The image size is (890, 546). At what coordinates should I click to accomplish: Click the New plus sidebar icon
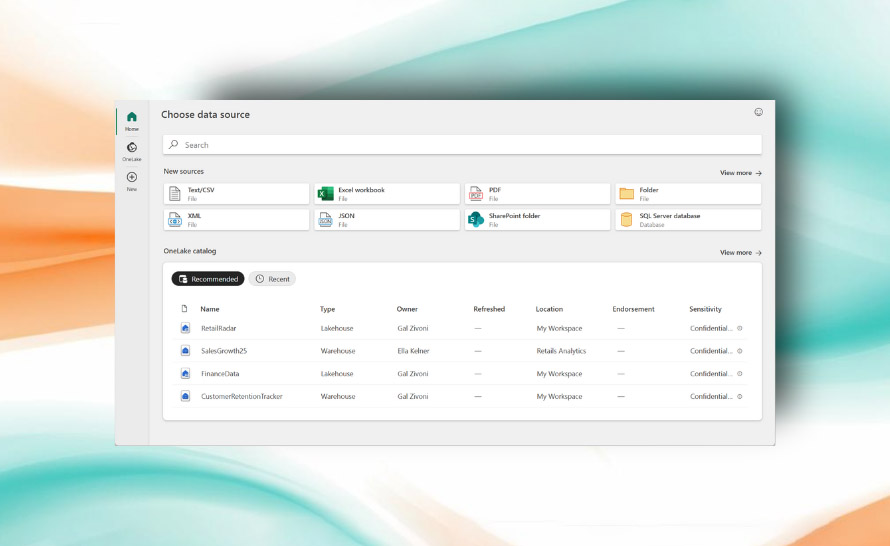[132, 177]
